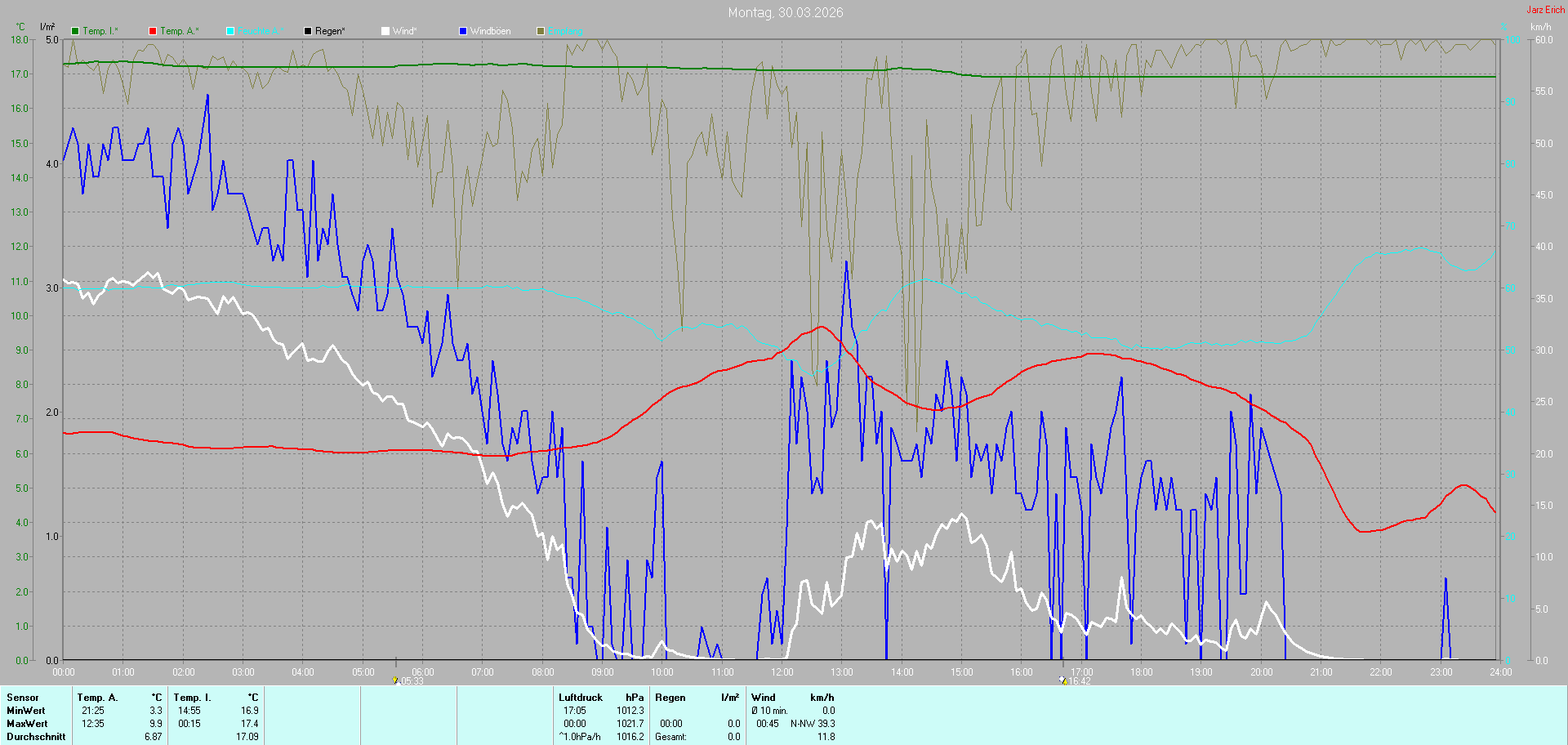
Task: Click the olive Empfang legend swatch
Action: coord(541,31)
